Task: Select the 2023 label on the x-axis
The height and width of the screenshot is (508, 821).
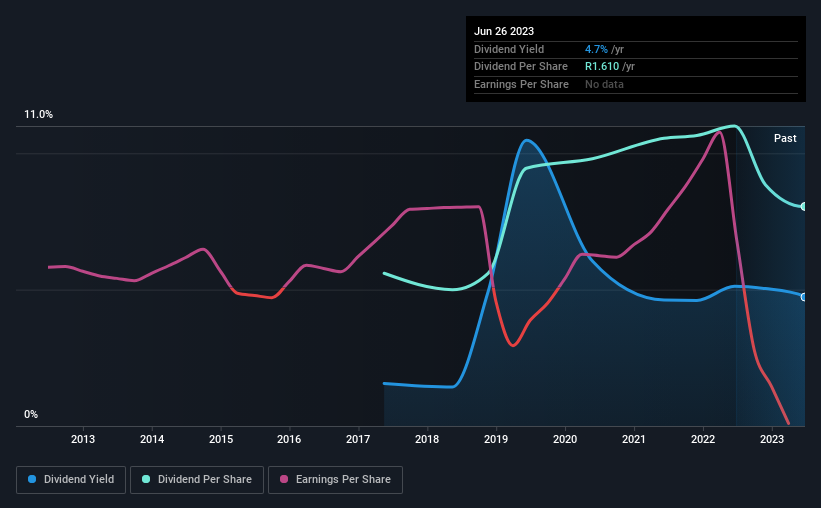Action: (x=772, y=439)
